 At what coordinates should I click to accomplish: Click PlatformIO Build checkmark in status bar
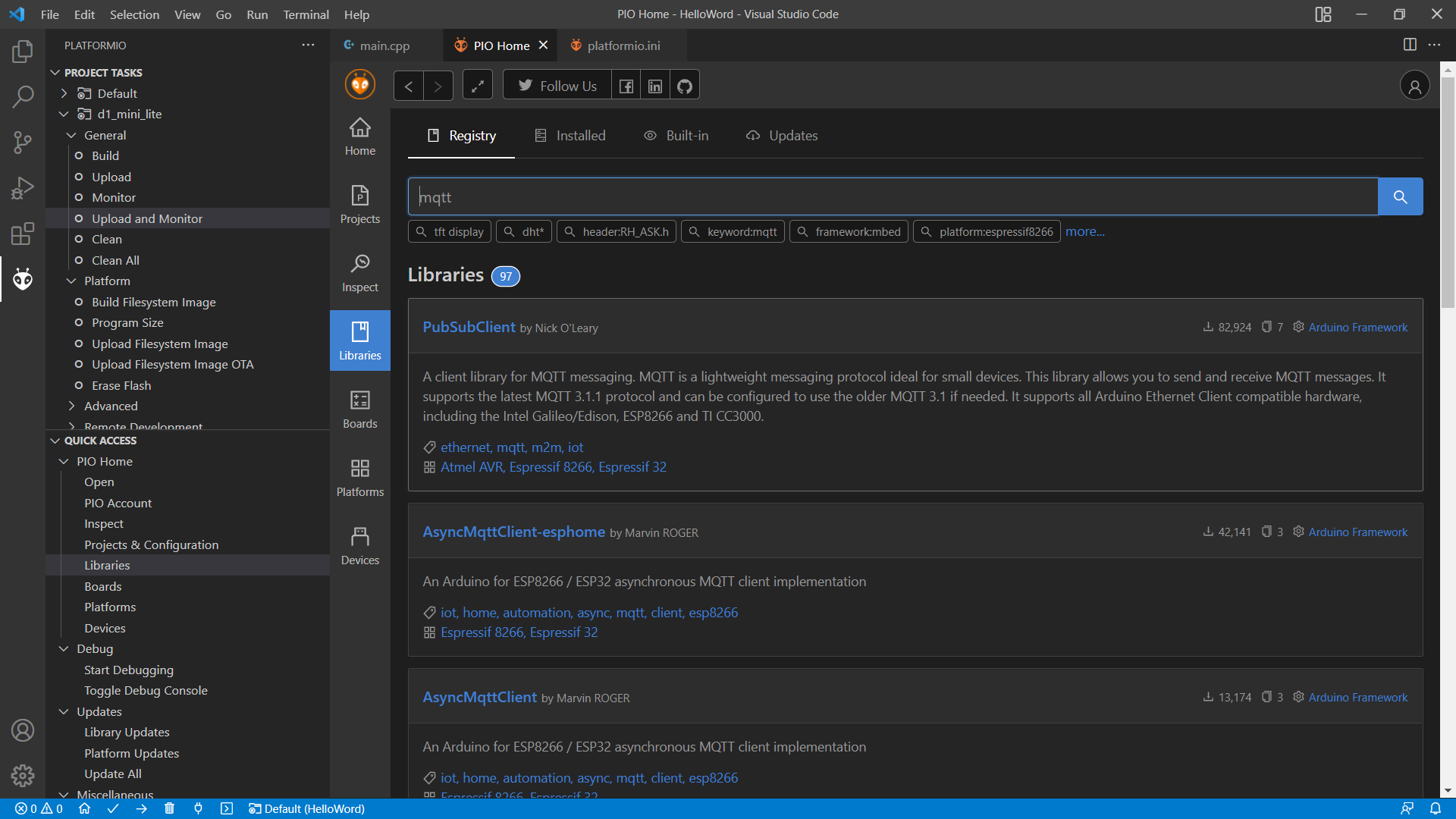pos(113,809)
